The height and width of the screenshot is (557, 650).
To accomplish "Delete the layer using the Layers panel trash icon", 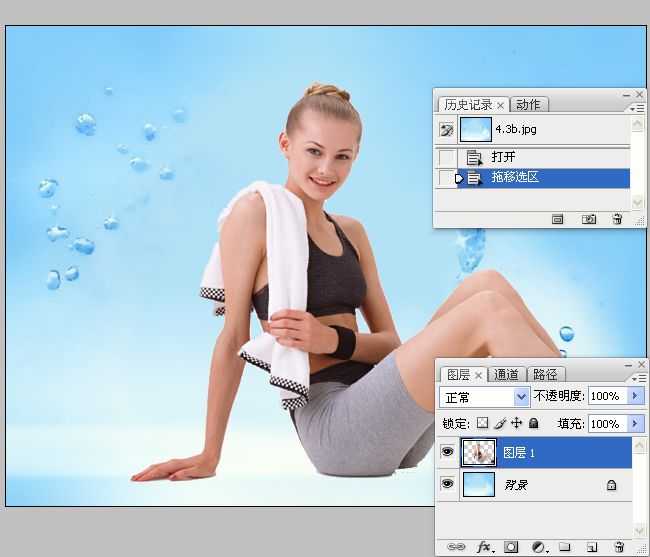I will 619,547.
